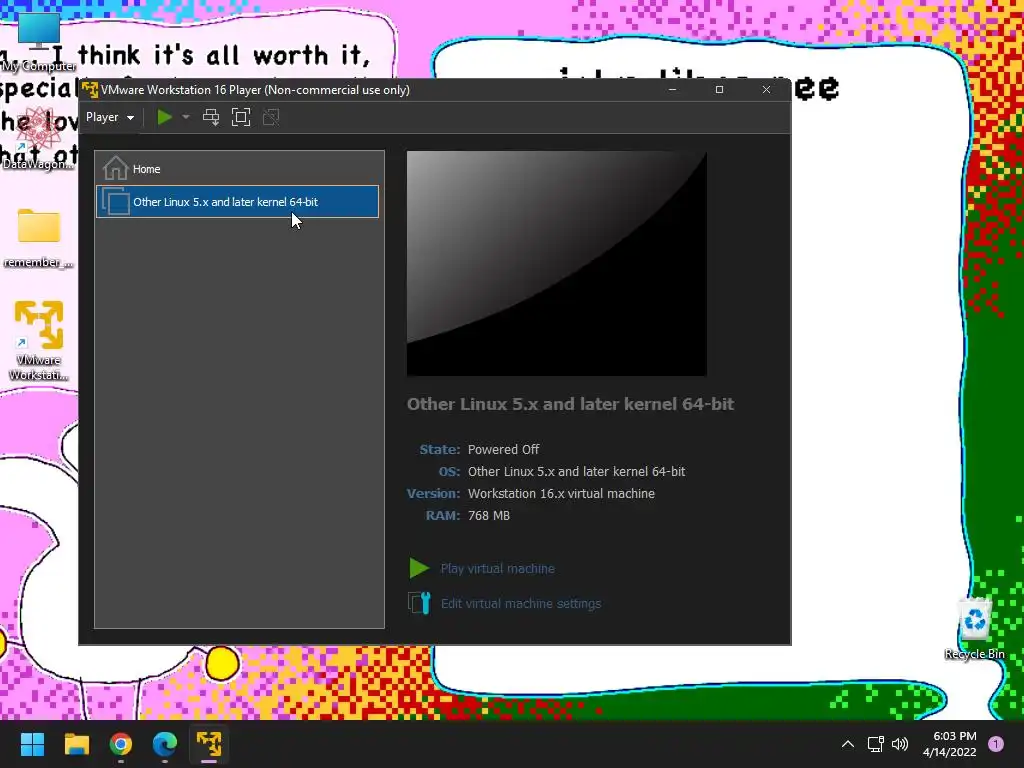Click the 768 MB RAM value

[488, 516]
